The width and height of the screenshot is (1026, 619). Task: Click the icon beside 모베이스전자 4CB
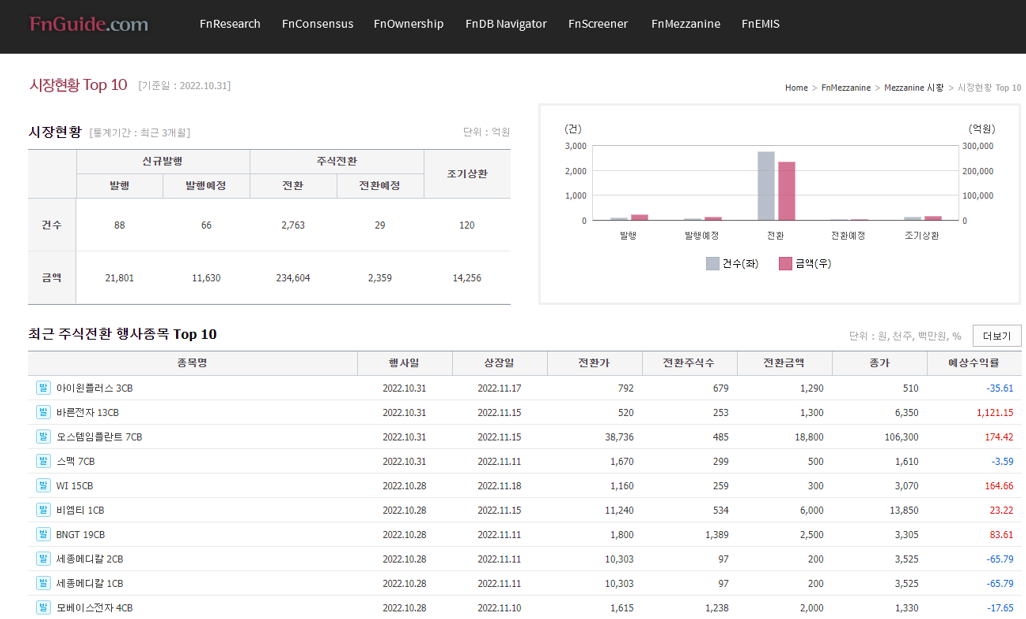point(43,607)
